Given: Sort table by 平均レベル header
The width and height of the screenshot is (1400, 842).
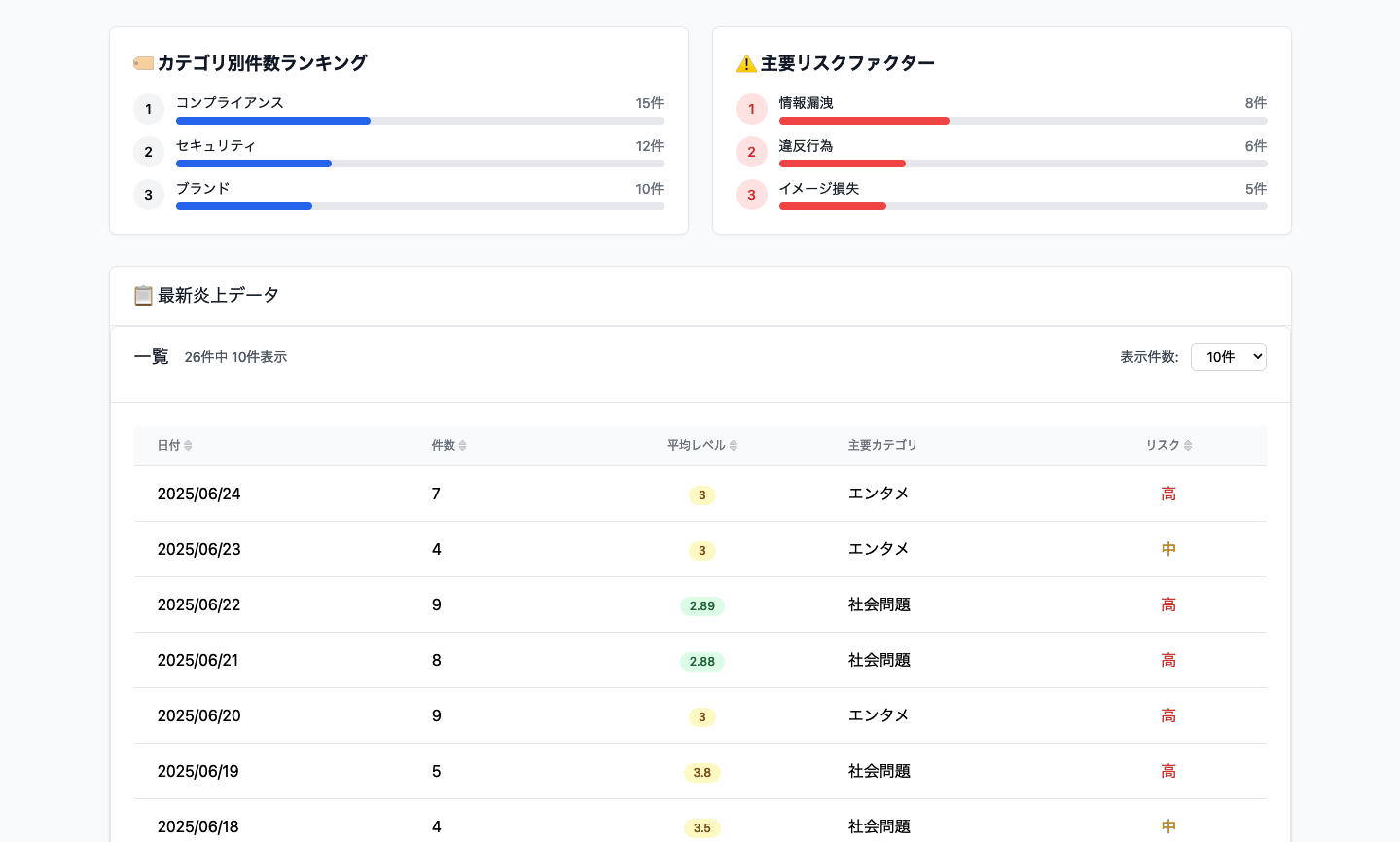Looking at the screenshot, I should coord(702,445).
